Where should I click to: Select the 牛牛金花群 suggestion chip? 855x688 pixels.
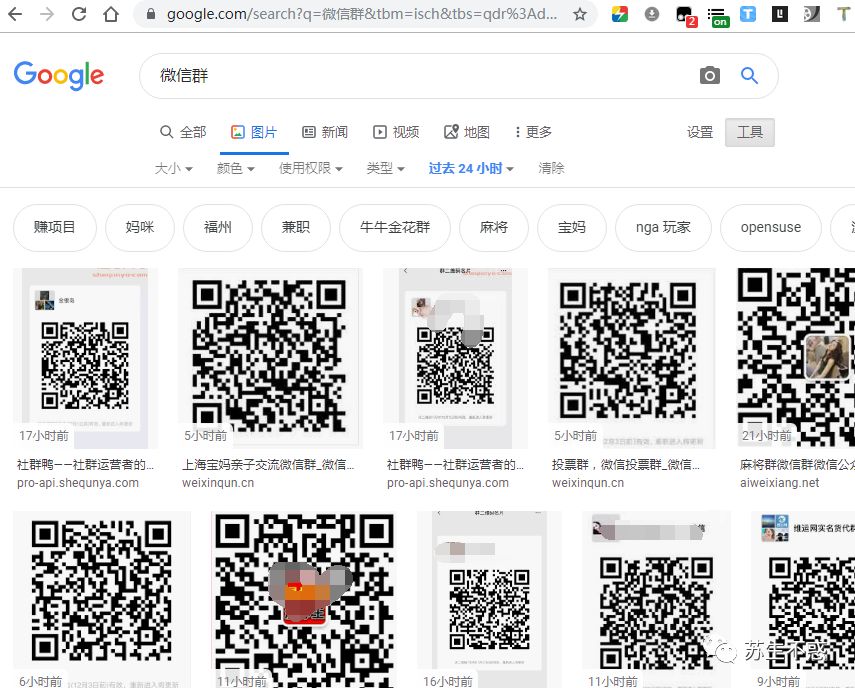395,227
